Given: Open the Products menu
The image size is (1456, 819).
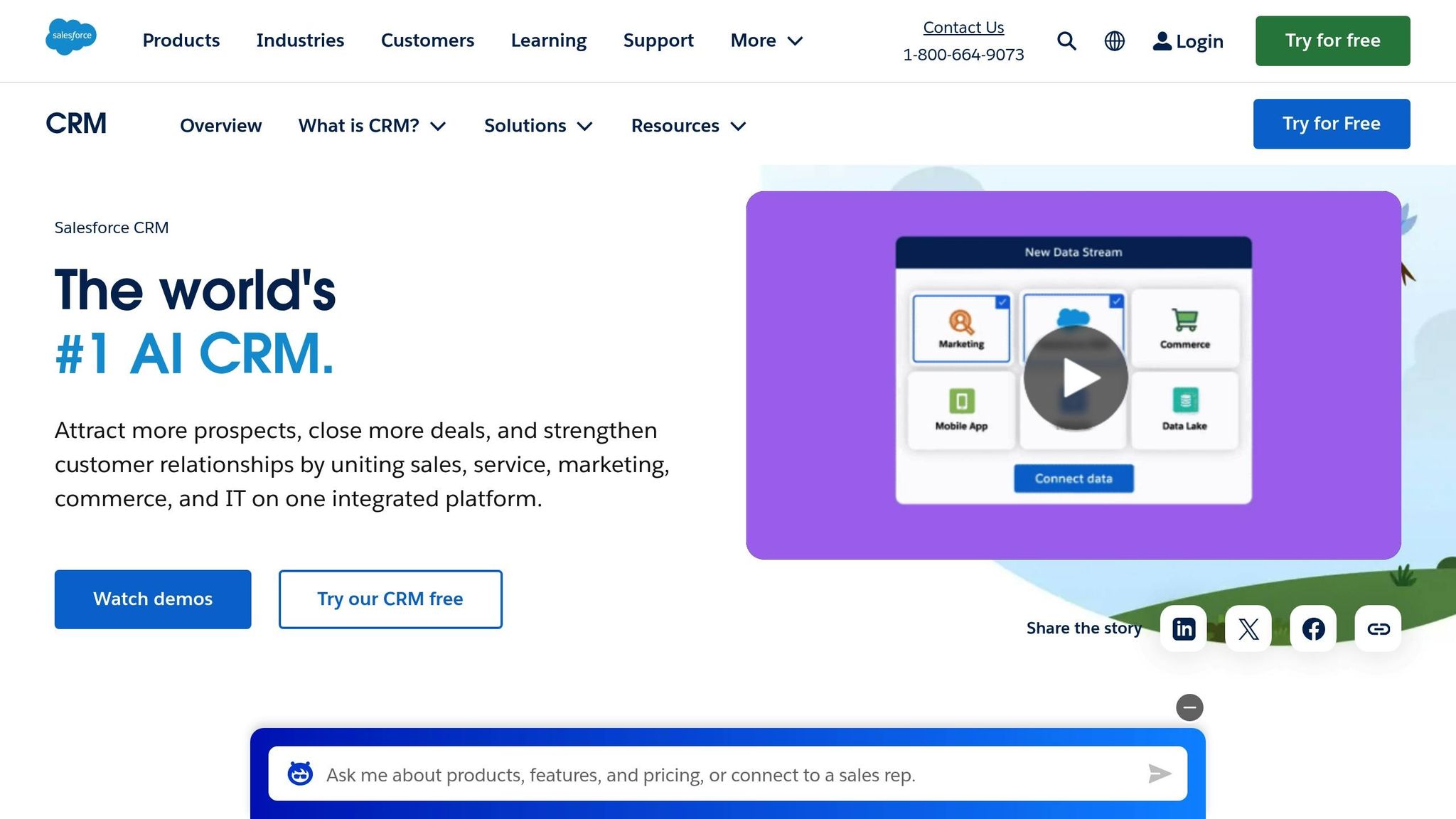Looking at the screenshot, I should click(x=181, y=41).
